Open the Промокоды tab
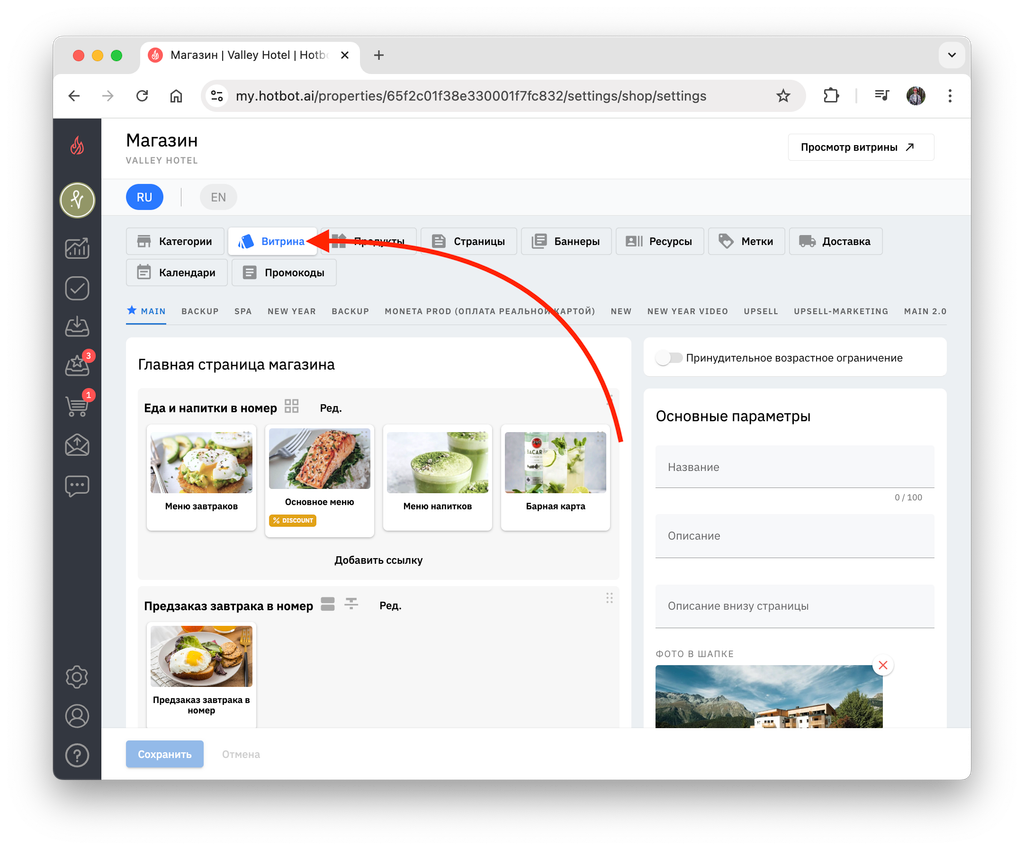The width and height of the screenshot is (1024, 850). (x=284, y=272)
